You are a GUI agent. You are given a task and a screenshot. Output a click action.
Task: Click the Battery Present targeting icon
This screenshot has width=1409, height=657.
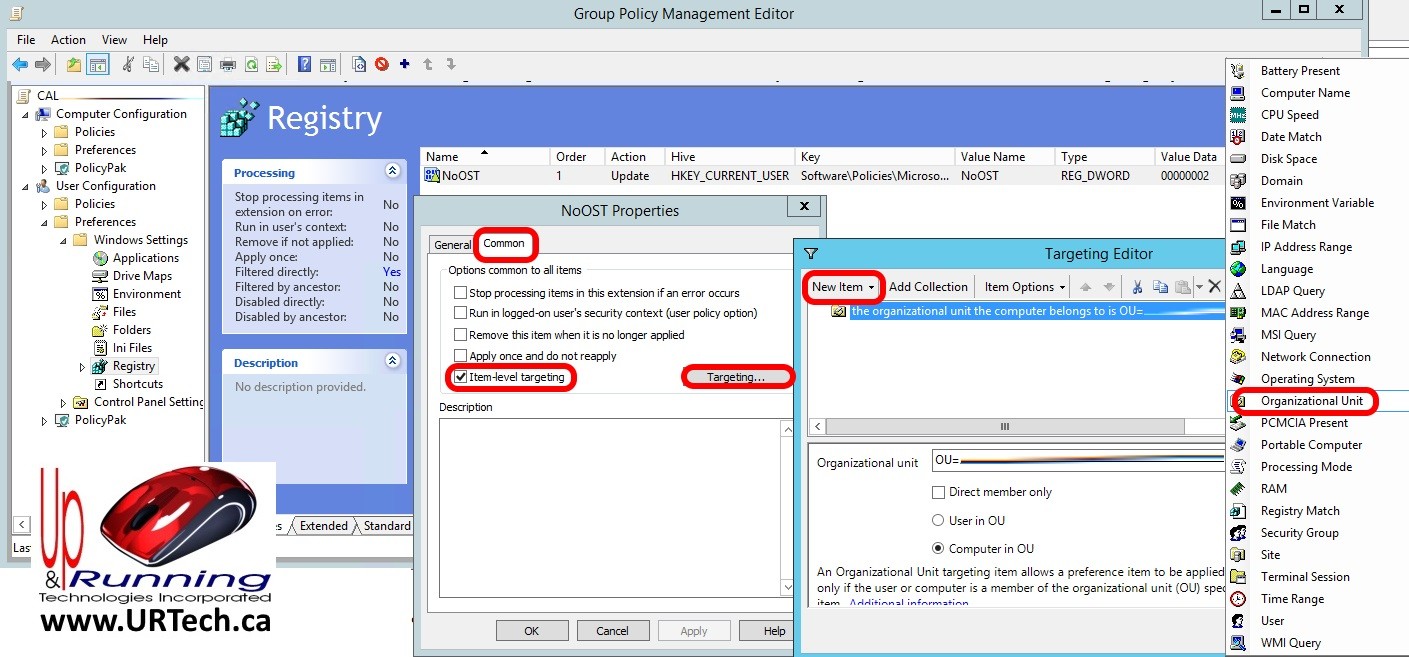click(x=1238, y=71)
